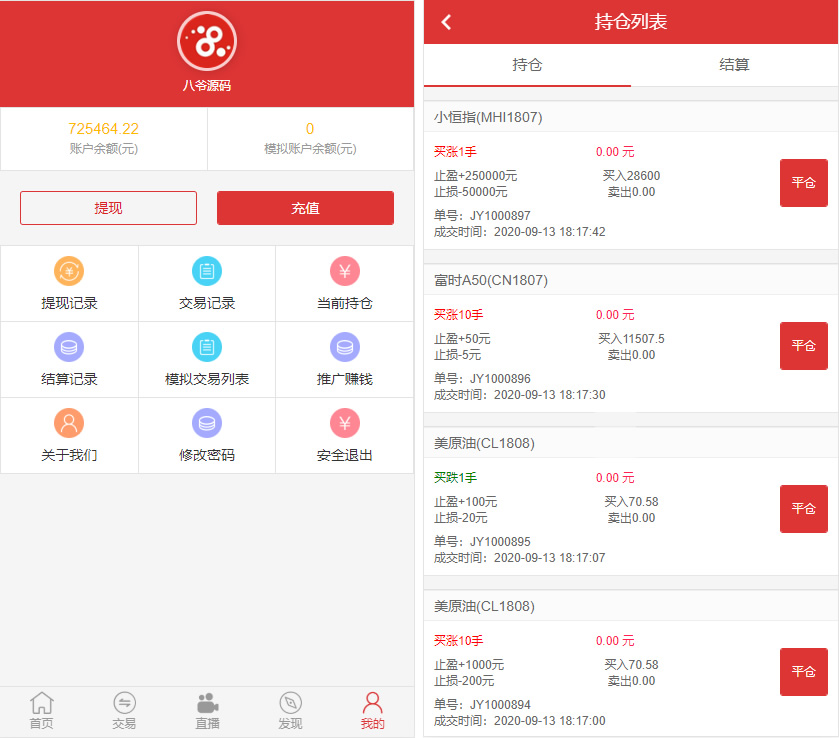Tap the 推广赚钱 promotion icon

pos(344,347)
